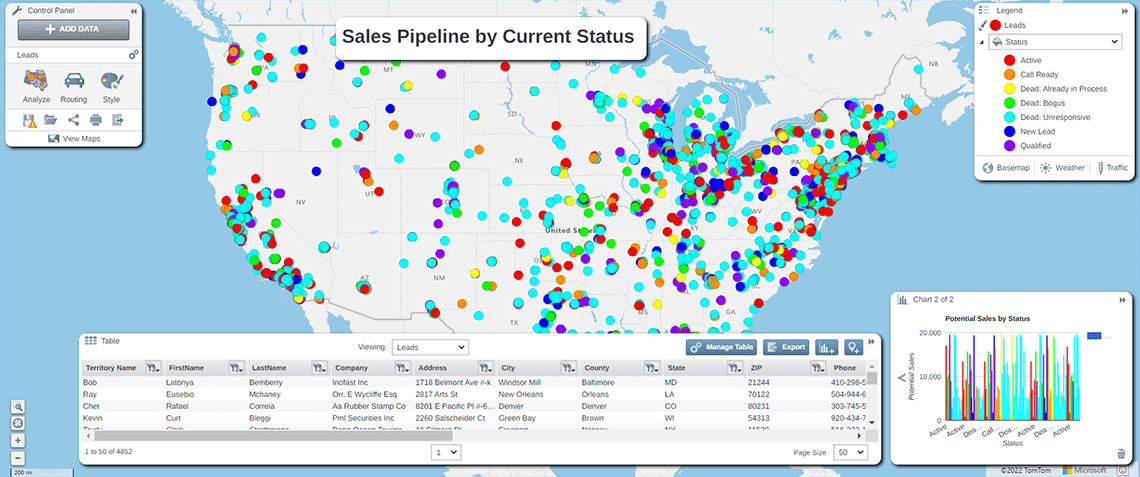
Task: Zoom out the map with minus
Action: pyautogui.click(x=18, y=459)
